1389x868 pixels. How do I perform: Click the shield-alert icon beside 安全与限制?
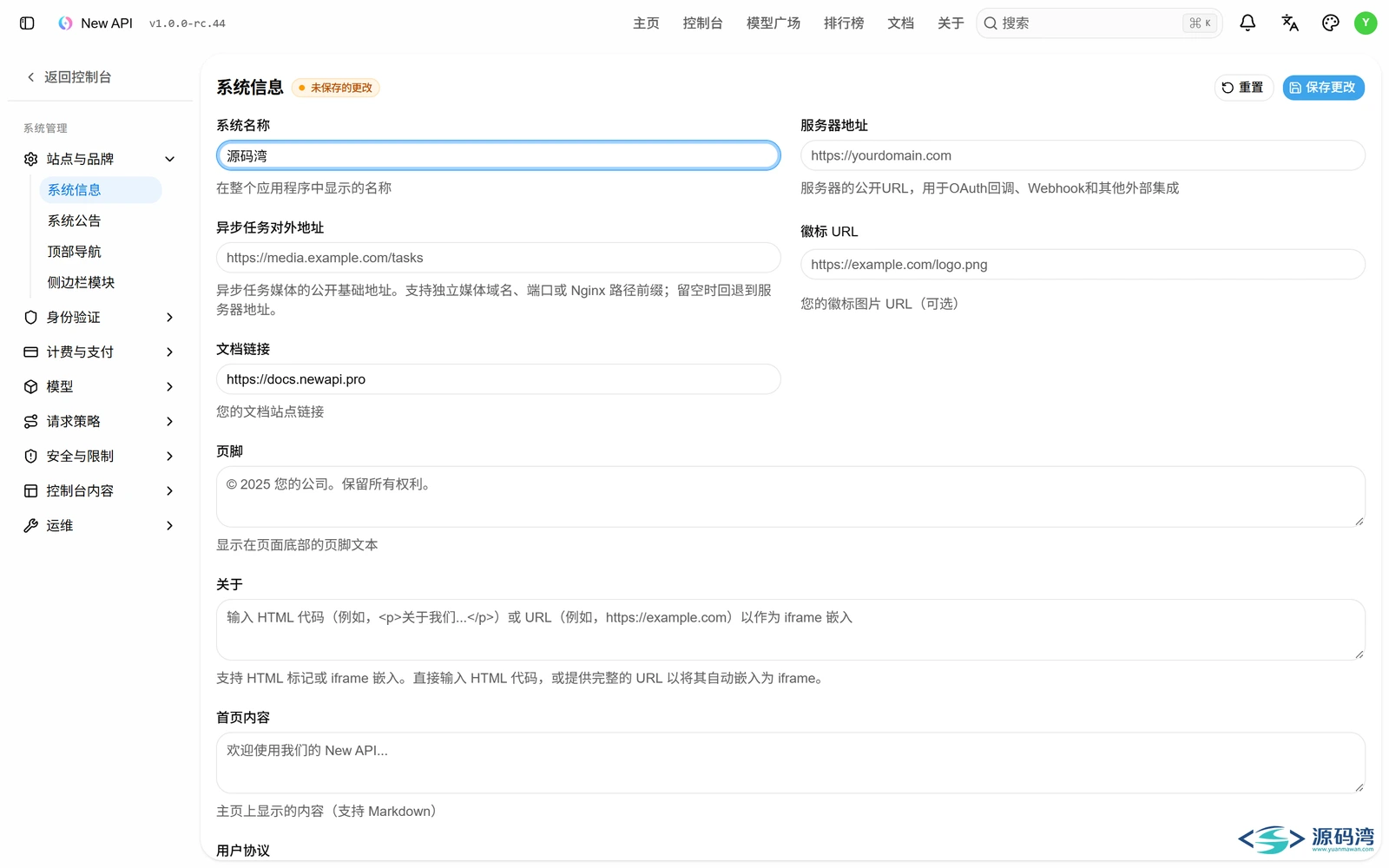pyautogui.click(x=31, y=457)
